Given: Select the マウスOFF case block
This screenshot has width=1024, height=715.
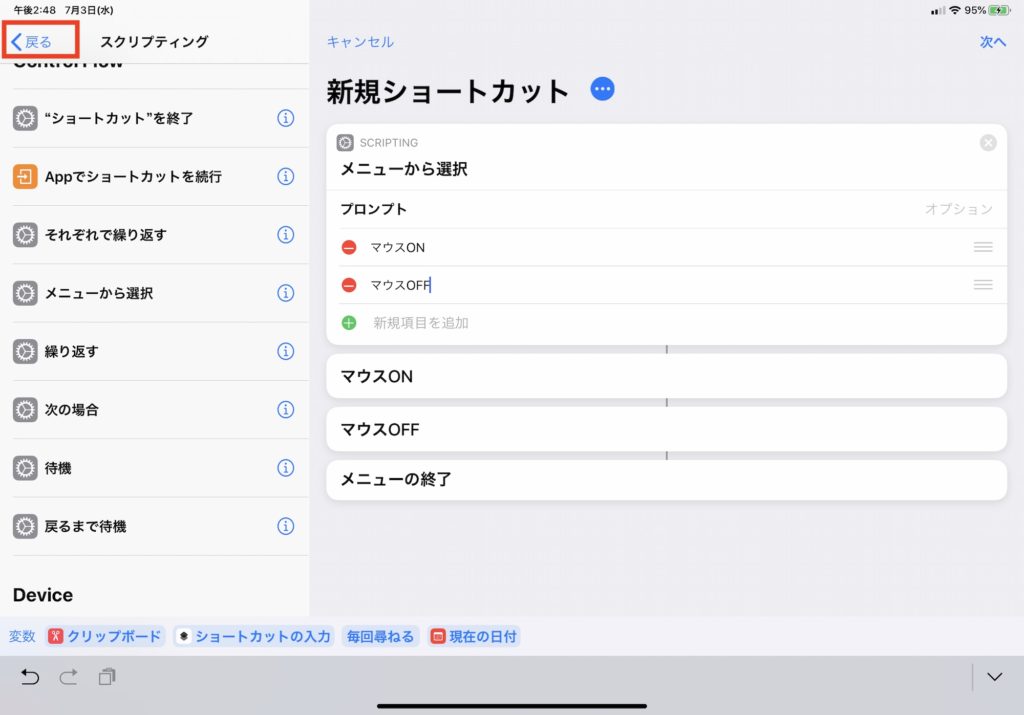Looking at the screenshot, I should point(666,429).
